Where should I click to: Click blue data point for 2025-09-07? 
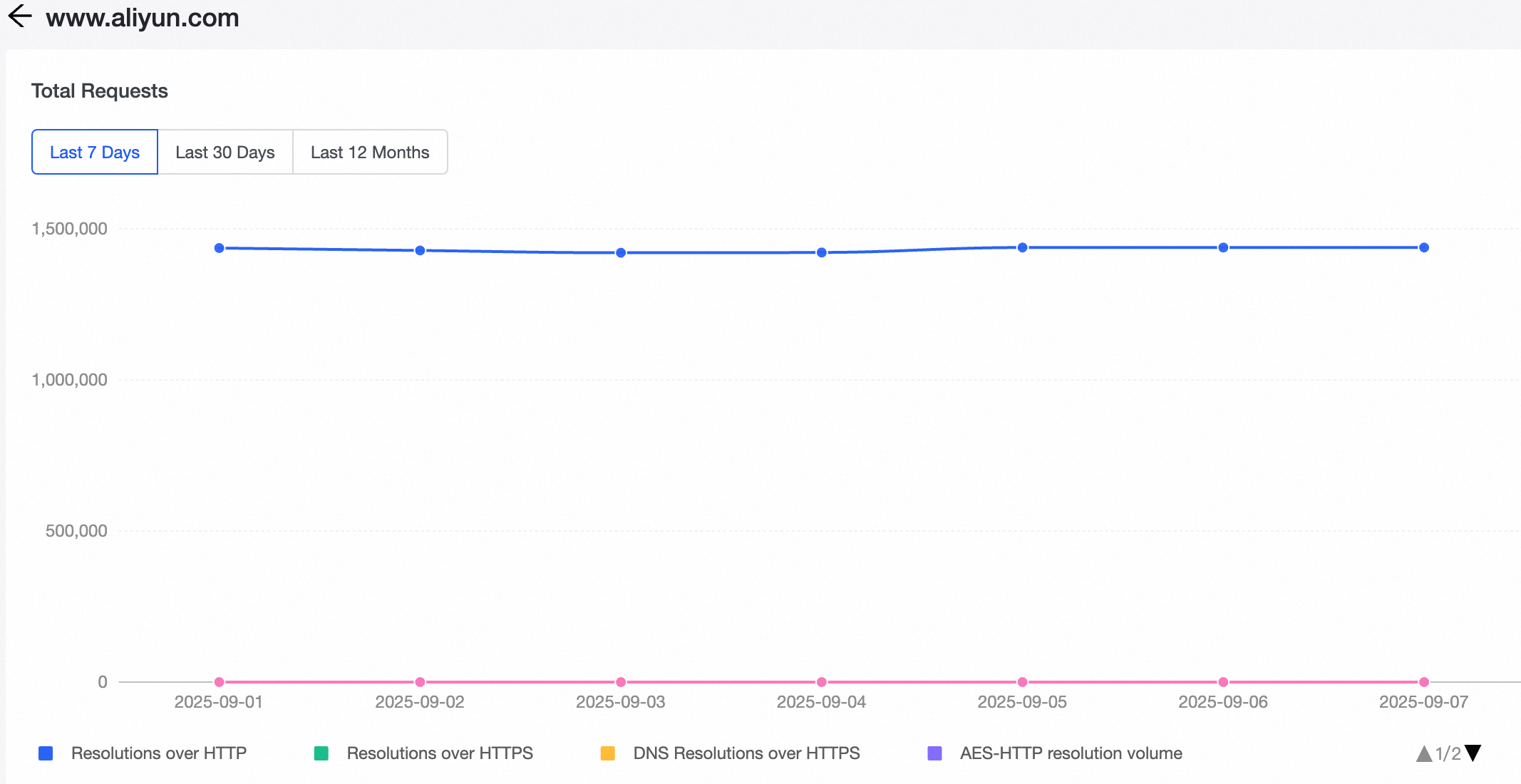(x=1424, y=247)
